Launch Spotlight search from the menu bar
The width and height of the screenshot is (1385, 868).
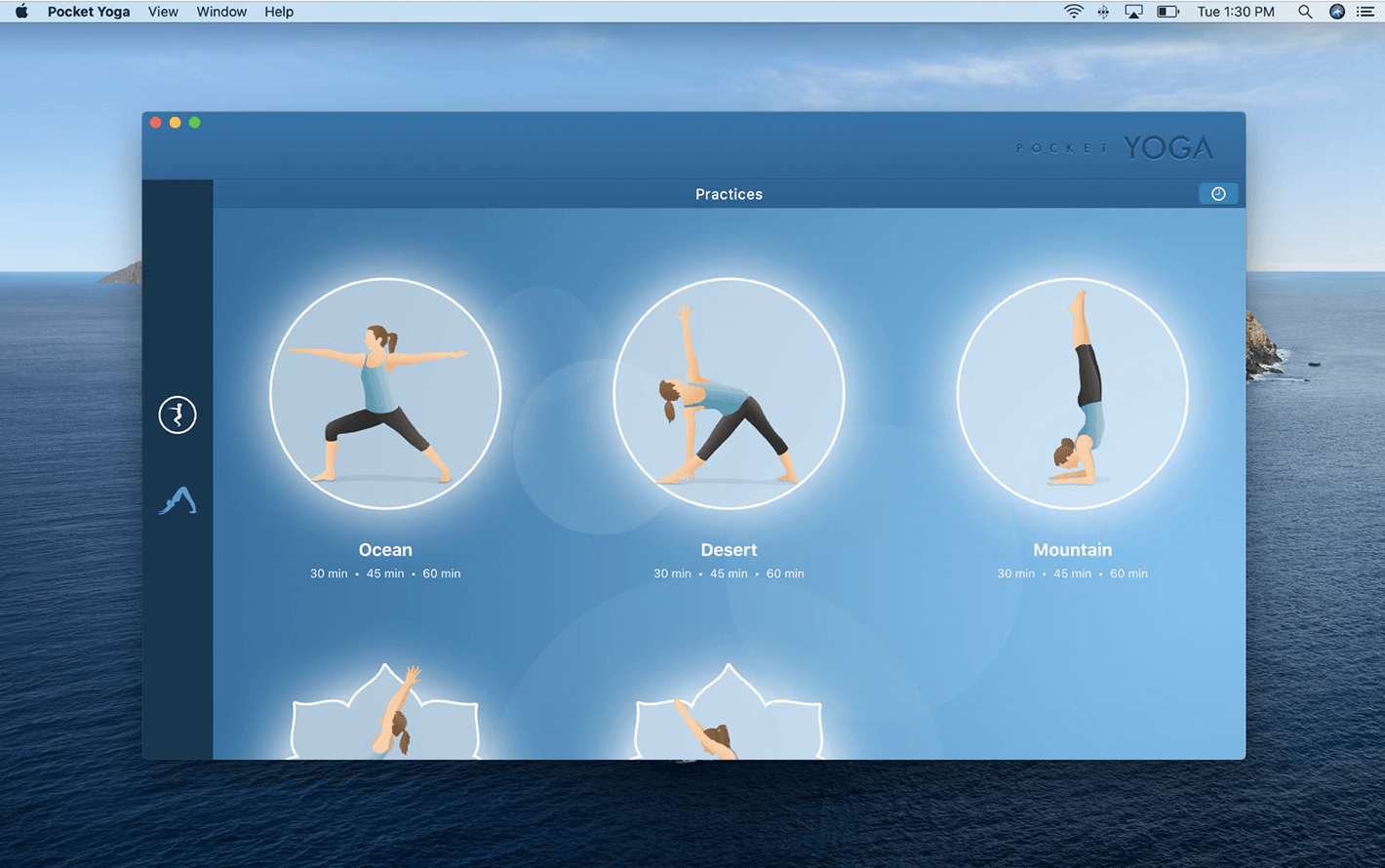1305,12
